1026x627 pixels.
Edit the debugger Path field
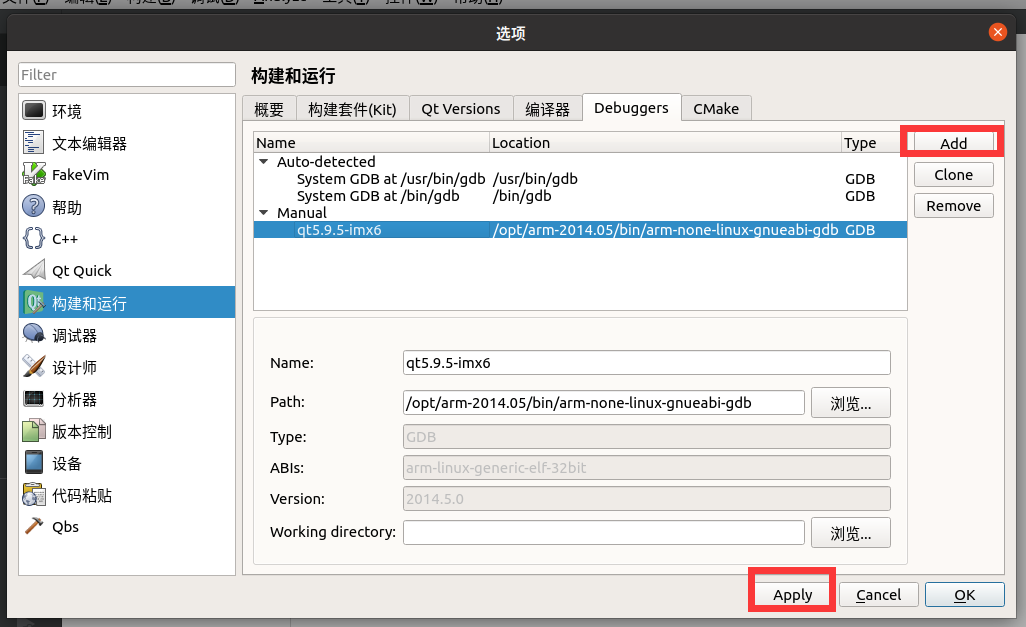[x=603, y=403]
